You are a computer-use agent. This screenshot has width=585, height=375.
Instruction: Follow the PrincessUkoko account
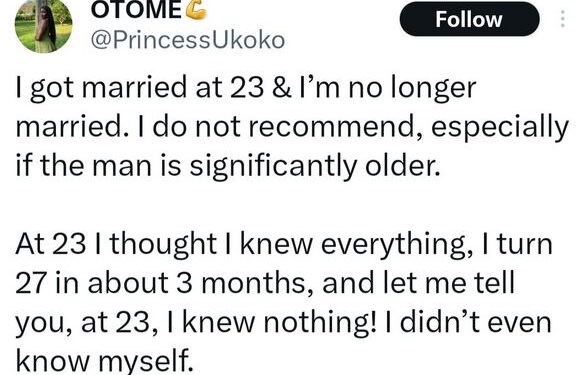coord(469,19)
